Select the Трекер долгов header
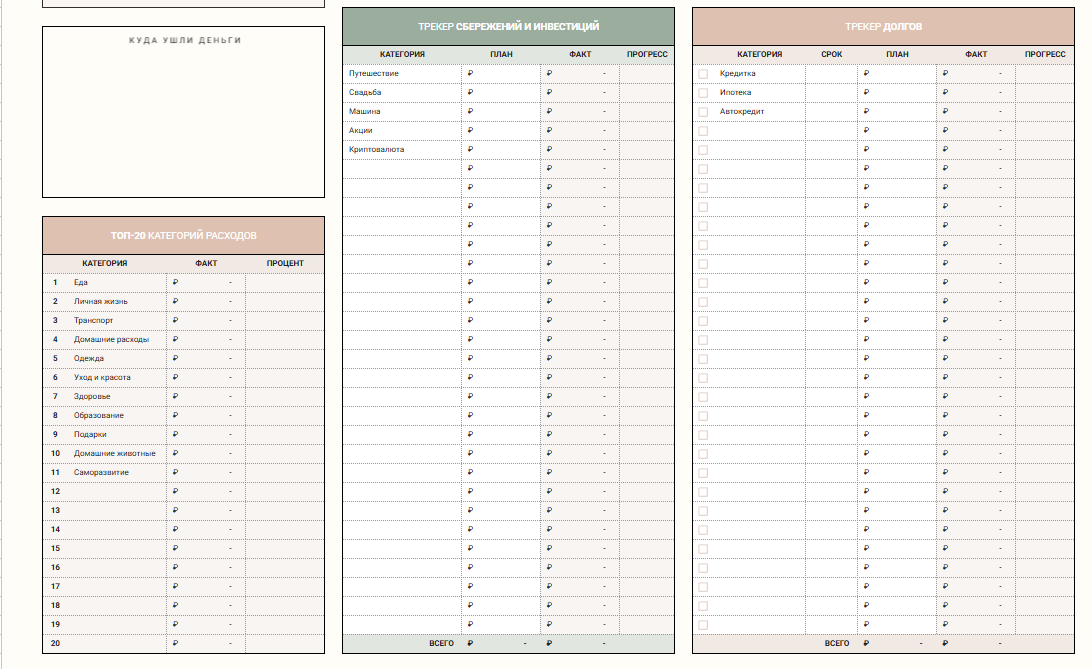This screenshot has height=669, width=1092. [x=884, y=26]
